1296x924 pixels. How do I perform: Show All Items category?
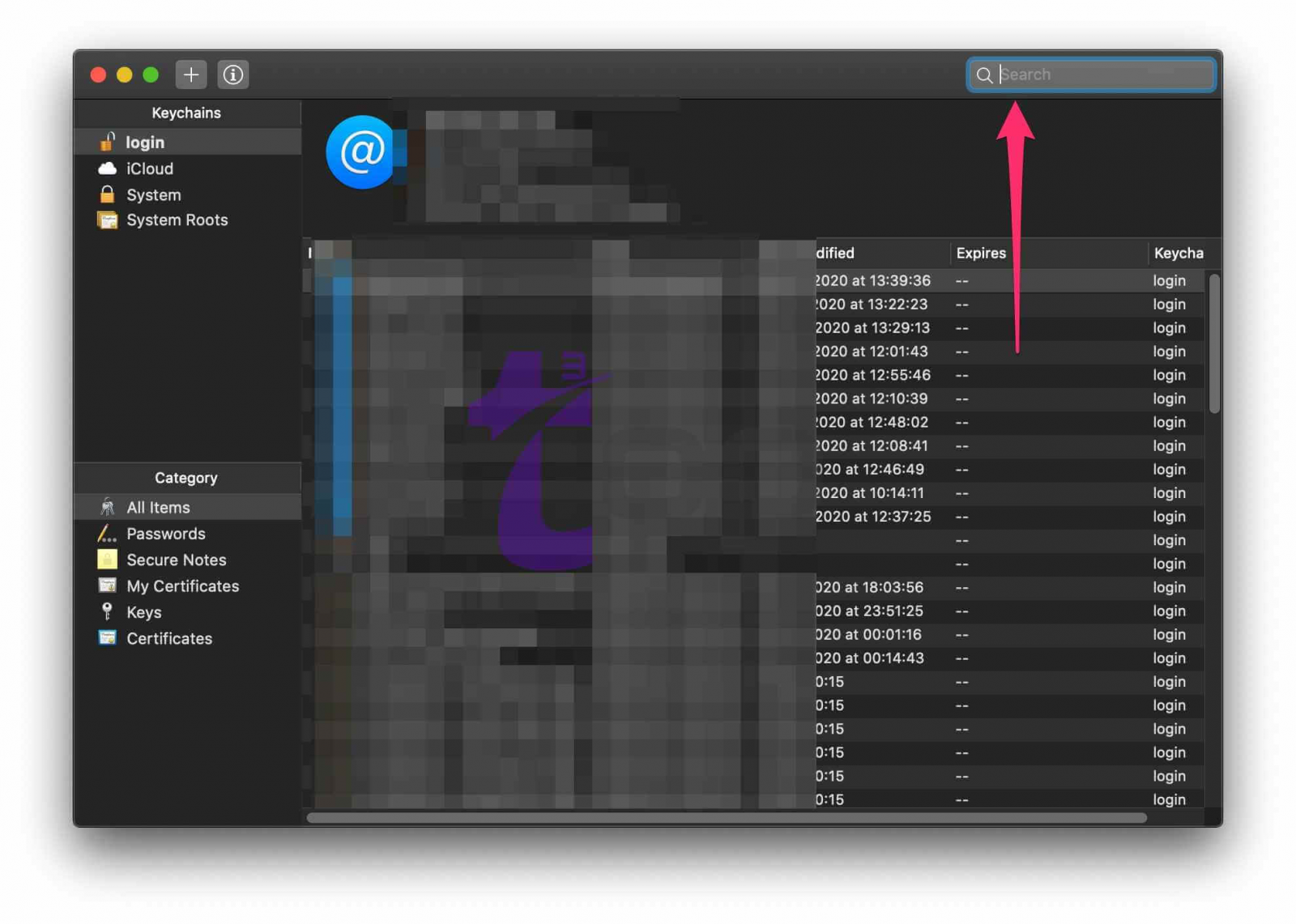tap(158, 508)
